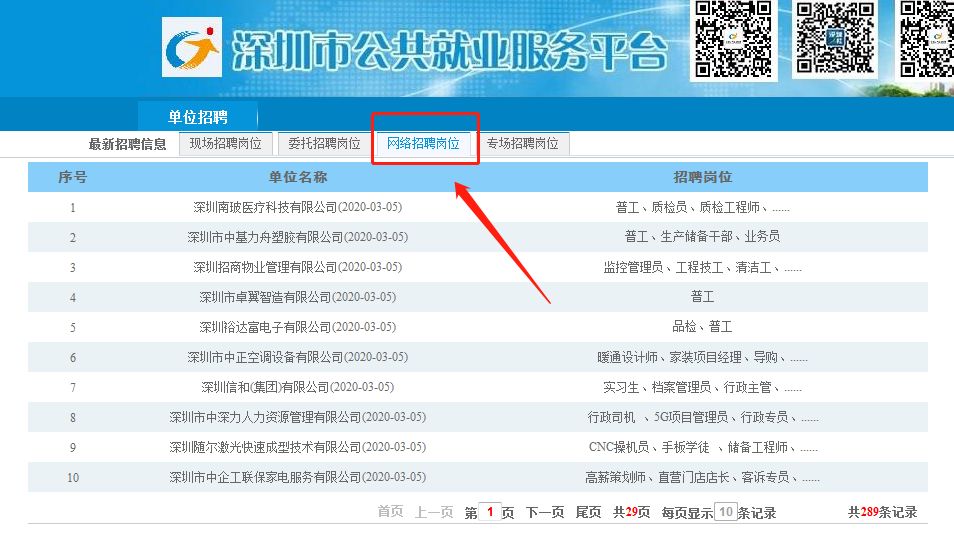
Task: Open the 单位招聘 navigation tab
Action: [198, 117]
